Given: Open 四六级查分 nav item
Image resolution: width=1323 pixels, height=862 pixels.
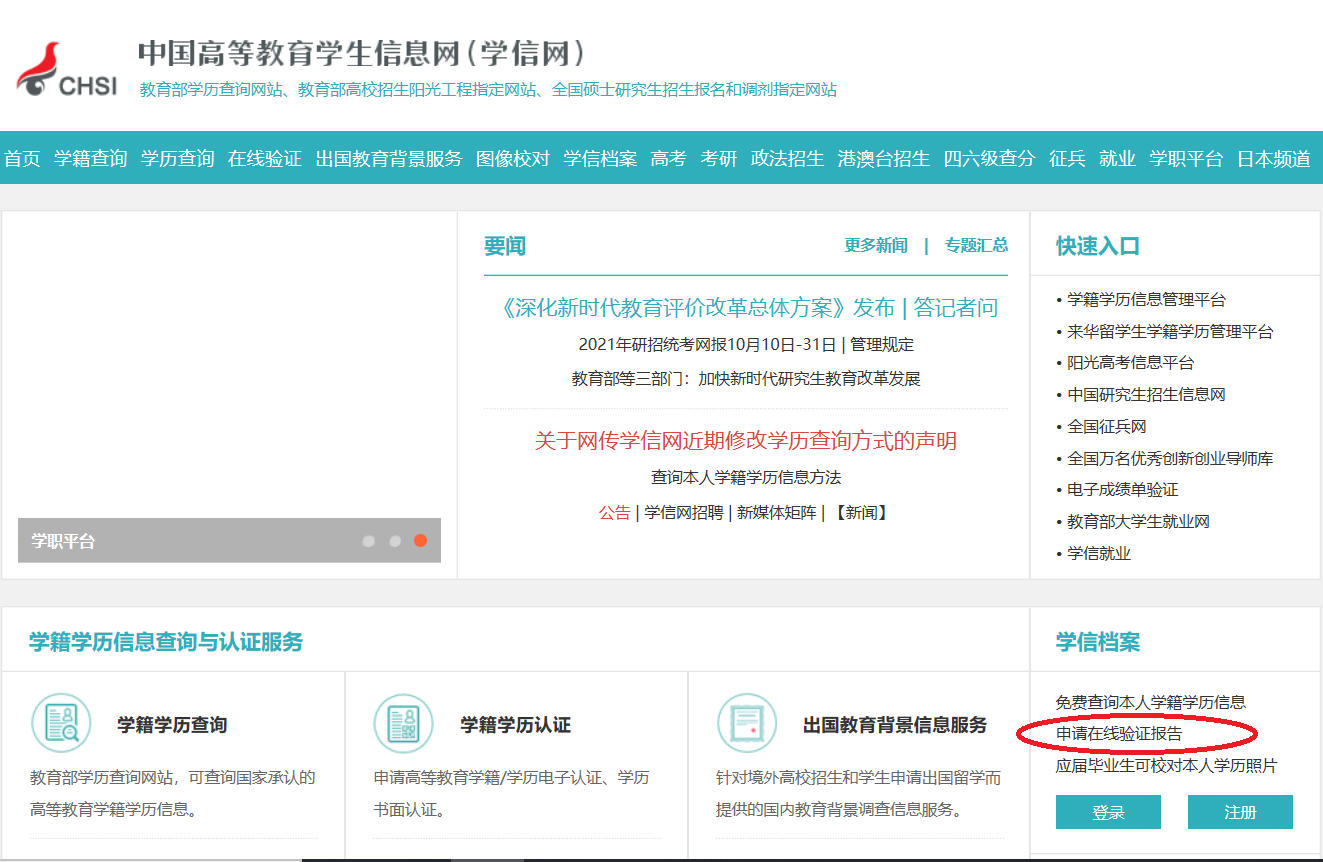Looking at the screenshot, I should pos(990,158).
